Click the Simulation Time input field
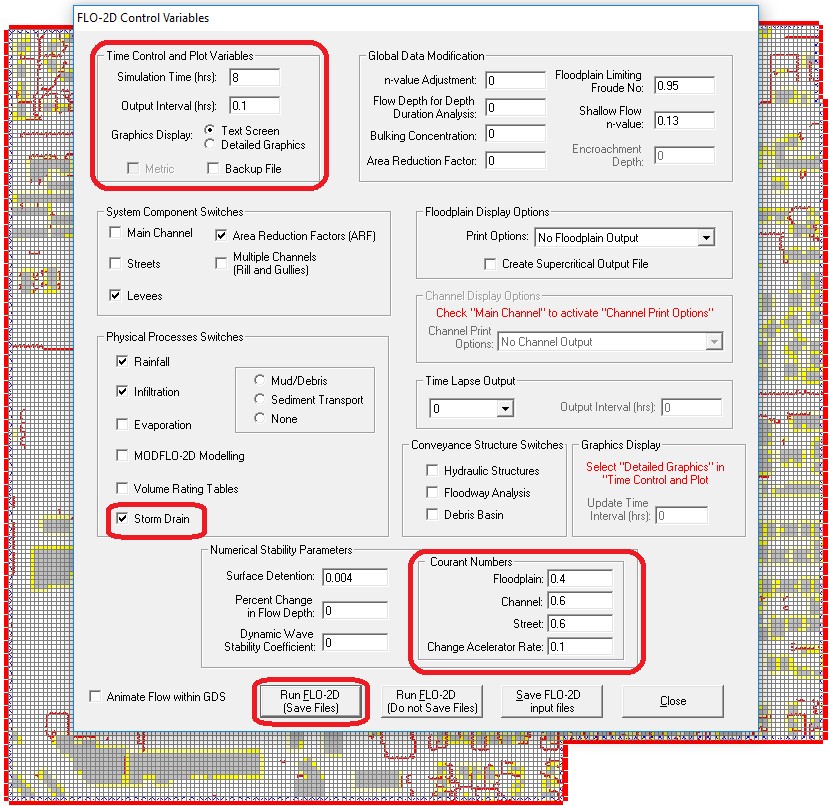This screenshot has width=831, height=806. pos(254,77)
